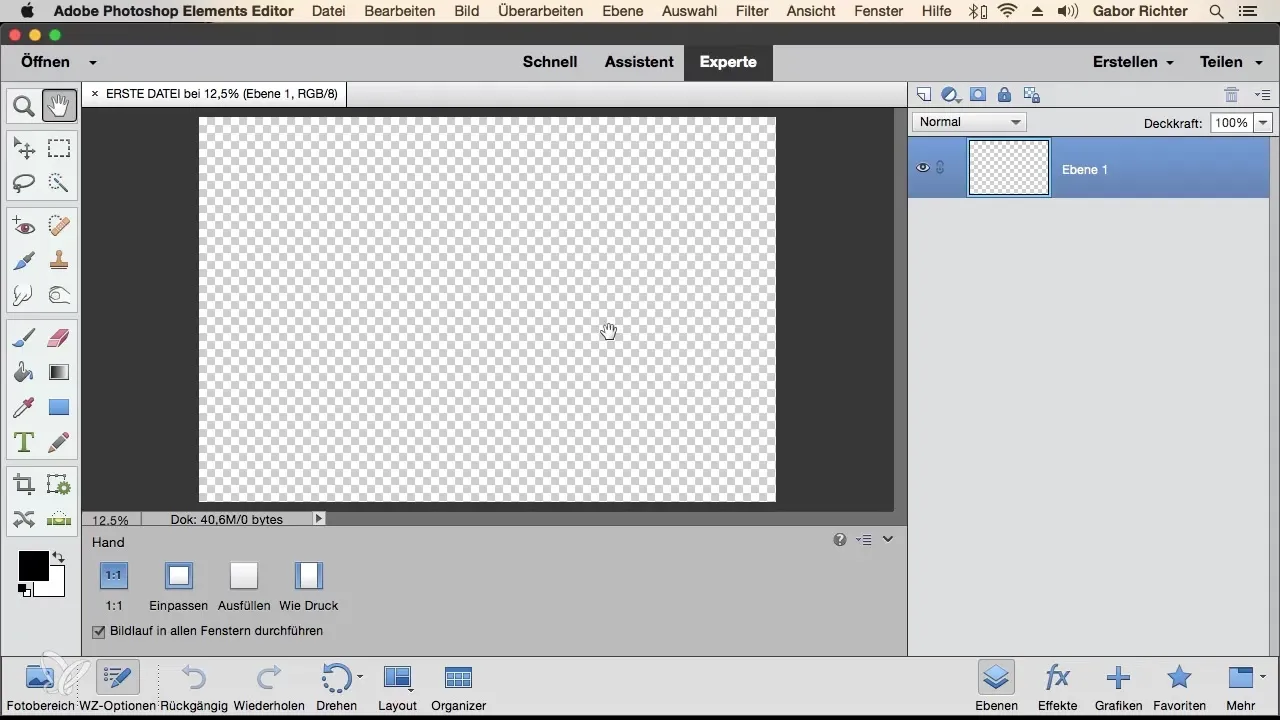
Task: Select the Content-Aware Move tool
Action: [24, 519]
